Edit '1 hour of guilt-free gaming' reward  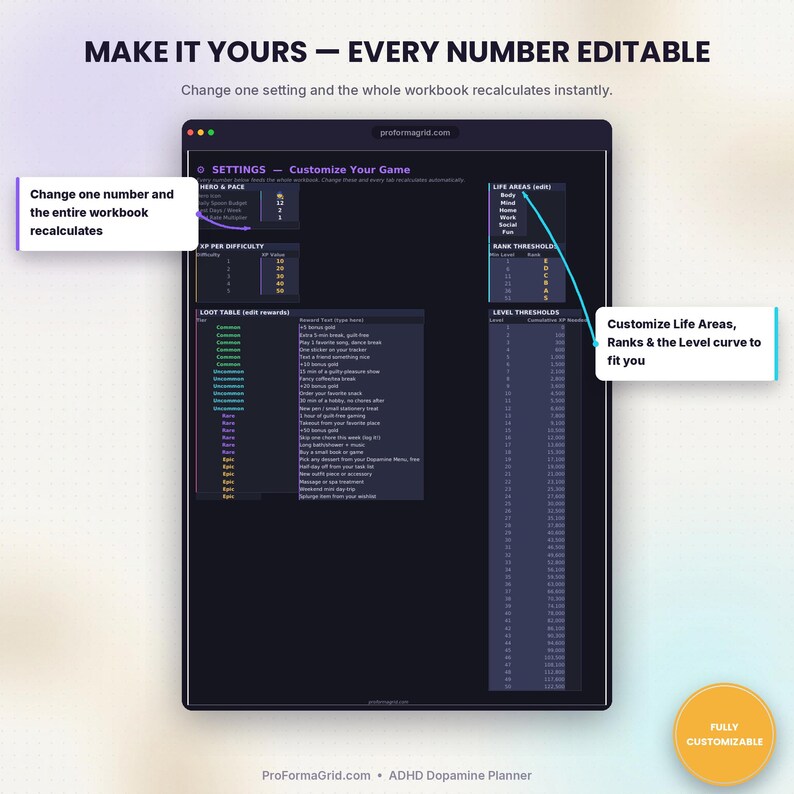361,416
